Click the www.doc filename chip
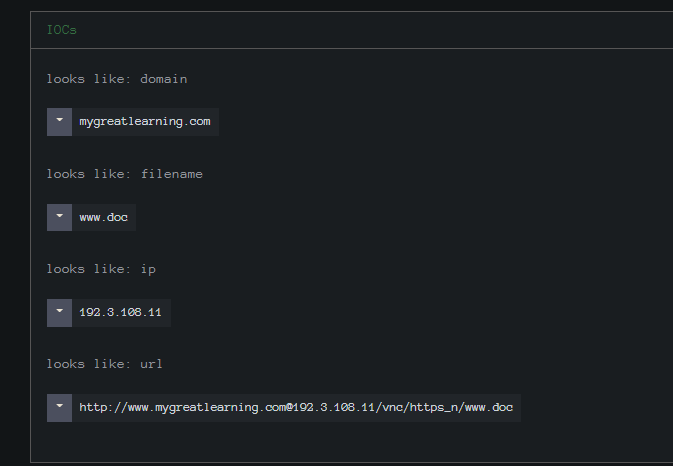Viewport: 673px width, 466px height. (103, 218)
